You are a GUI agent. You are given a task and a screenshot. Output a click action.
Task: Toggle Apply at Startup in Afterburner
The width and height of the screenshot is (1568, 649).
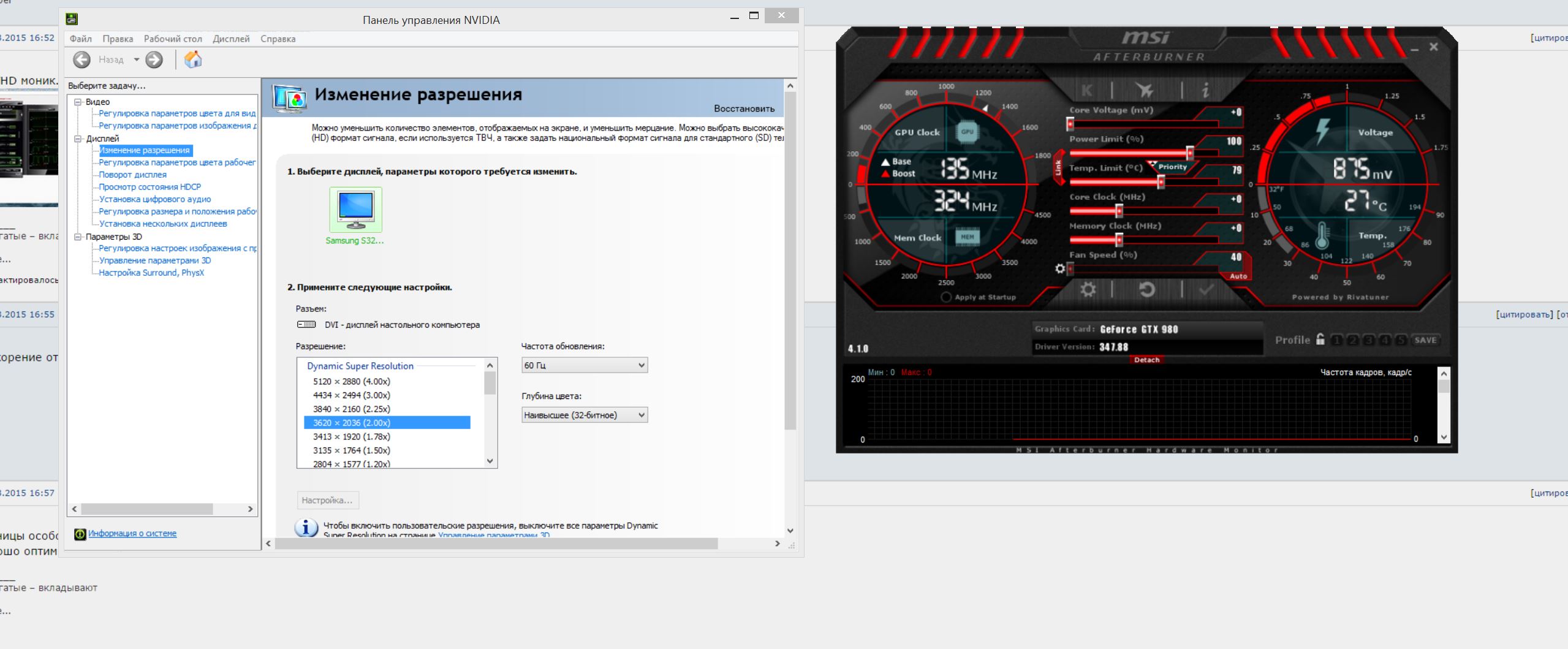point(946,297)
